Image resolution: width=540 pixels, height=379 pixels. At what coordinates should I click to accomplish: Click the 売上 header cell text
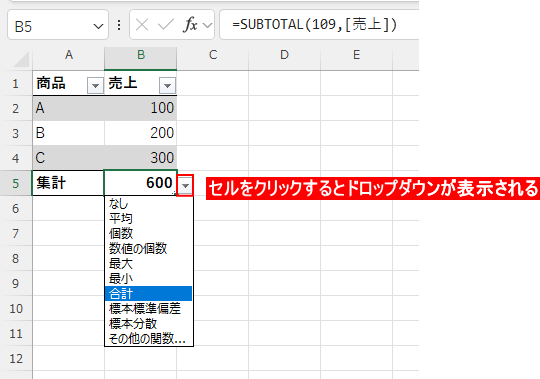123,83
